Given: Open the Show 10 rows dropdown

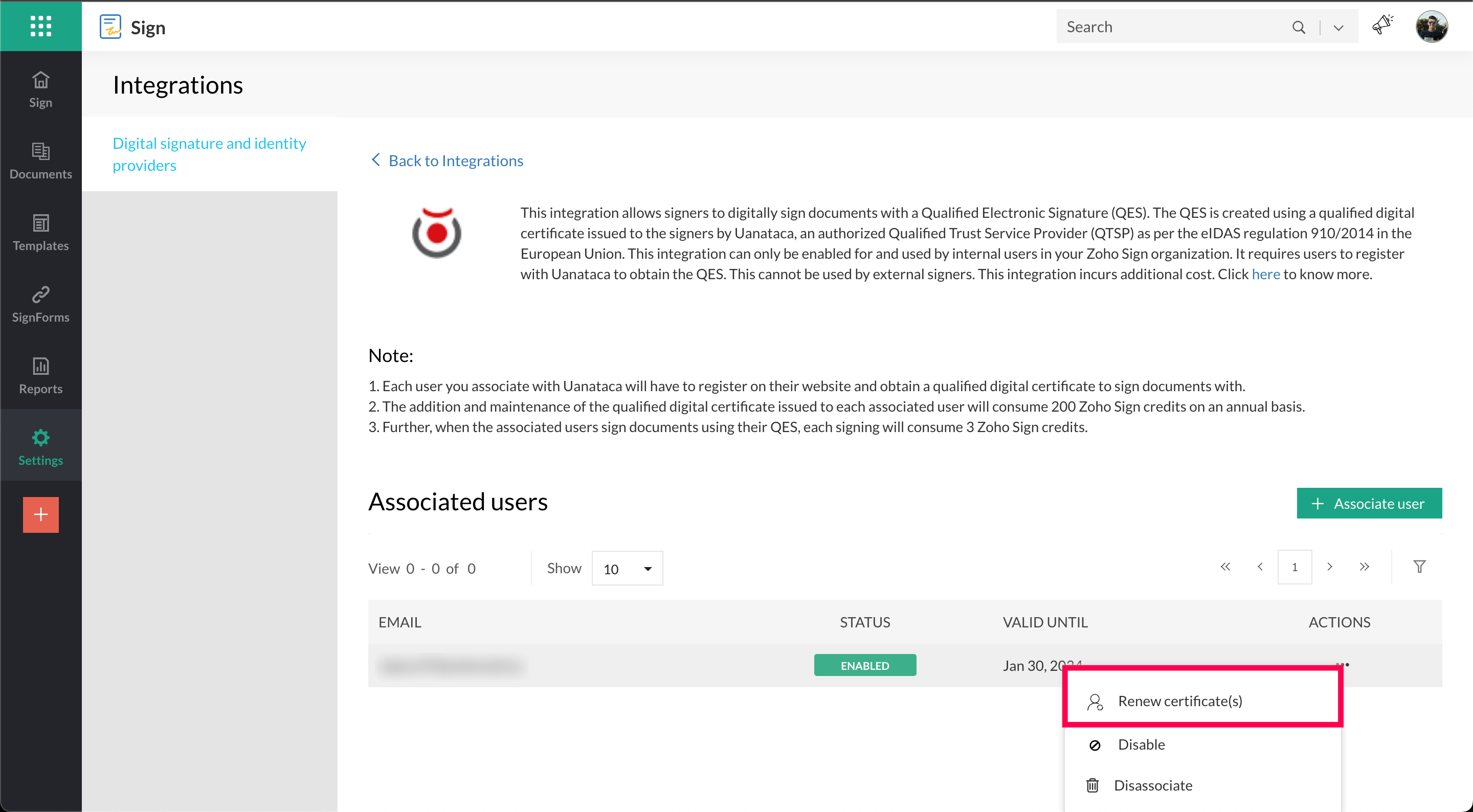Looking at the screenshot, I should coord(627,569).
